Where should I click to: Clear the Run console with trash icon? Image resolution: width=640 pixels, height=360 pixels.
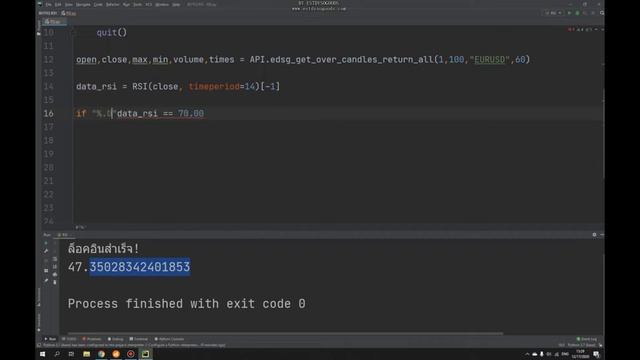tap(55, 282)
